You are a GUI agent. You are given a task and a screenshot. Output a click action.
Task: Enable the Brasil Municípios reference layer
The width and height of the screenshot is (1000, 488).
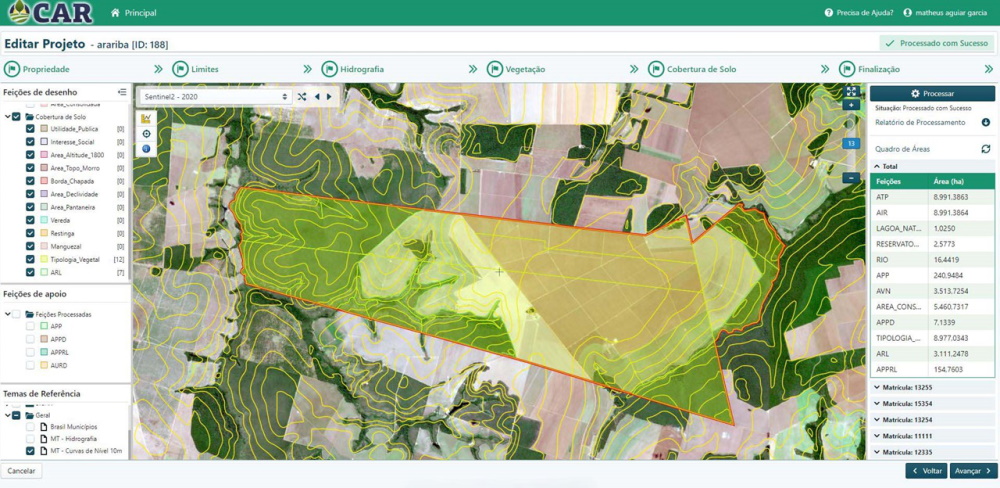point(30,427)
